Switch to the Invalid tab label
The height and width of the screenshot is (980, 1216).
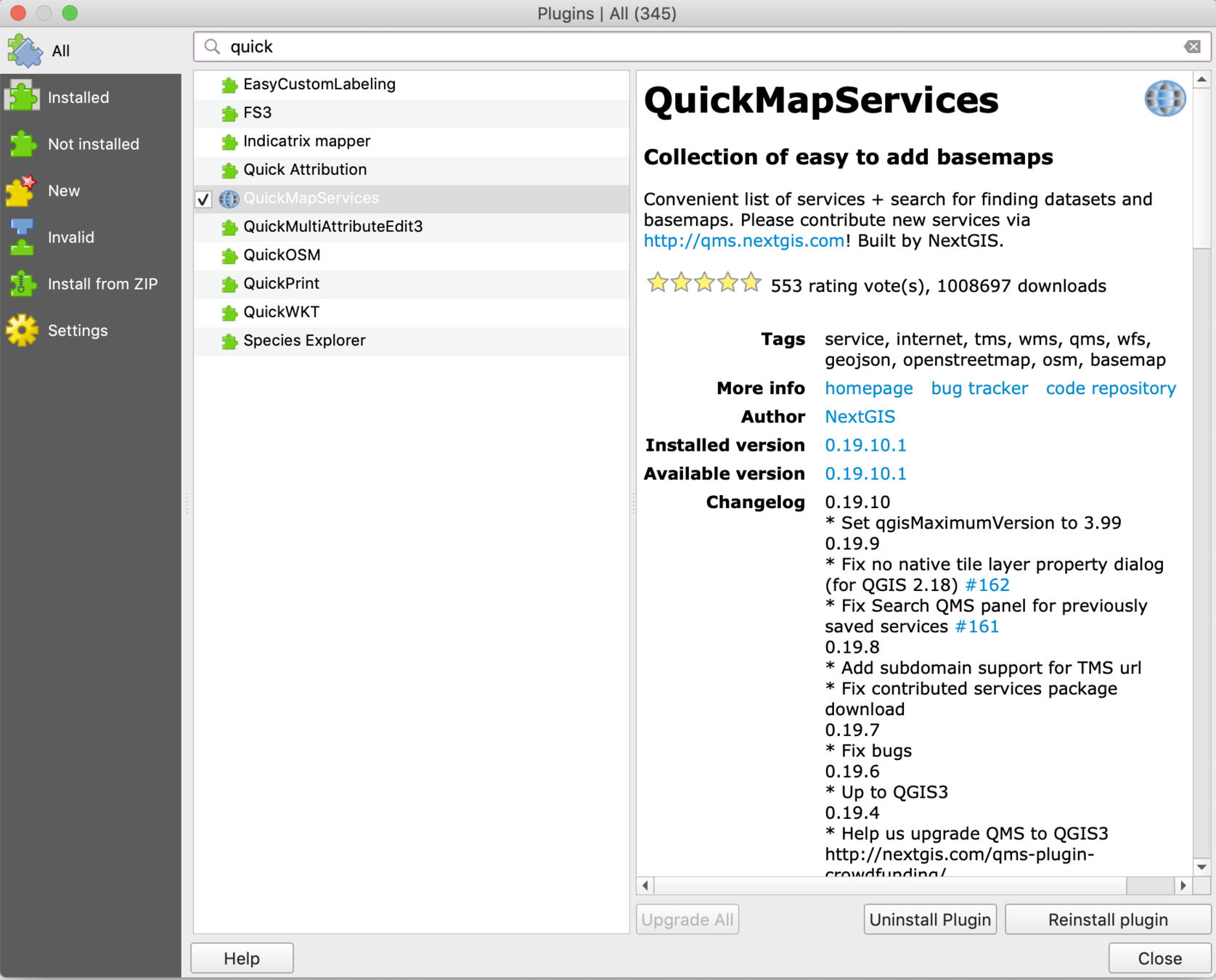pos(71,237)
